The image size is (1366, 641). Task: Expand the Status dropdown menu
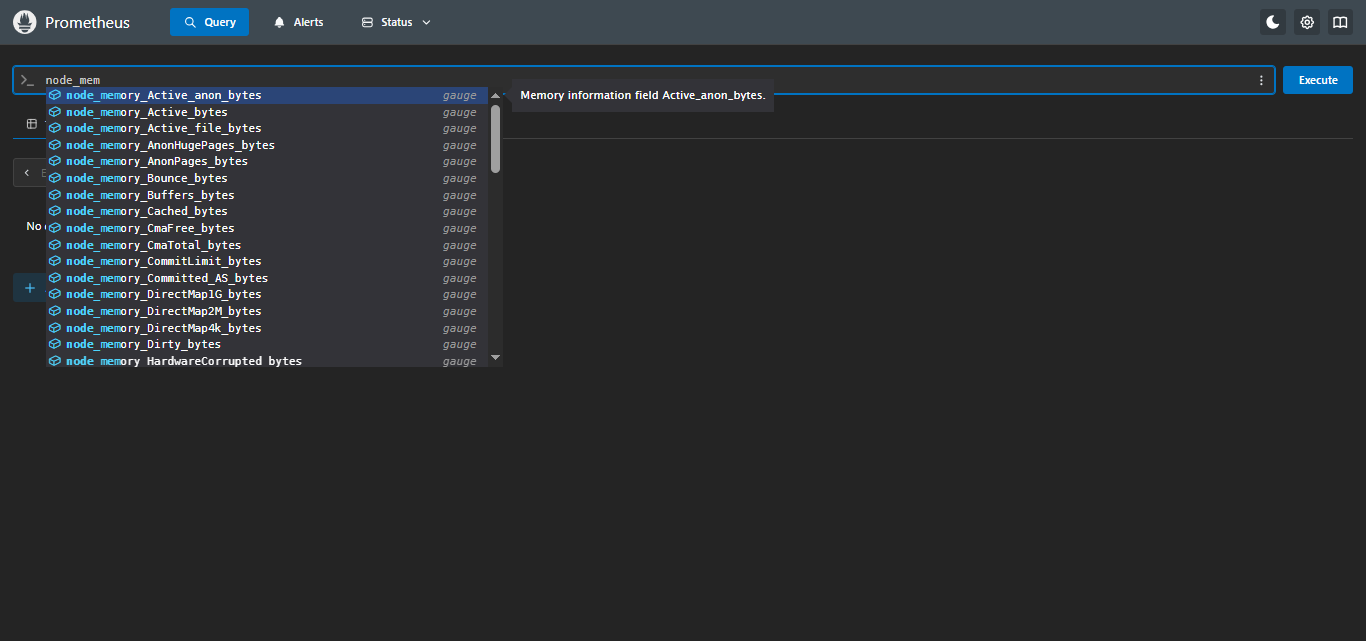click(x=396, y=22)
